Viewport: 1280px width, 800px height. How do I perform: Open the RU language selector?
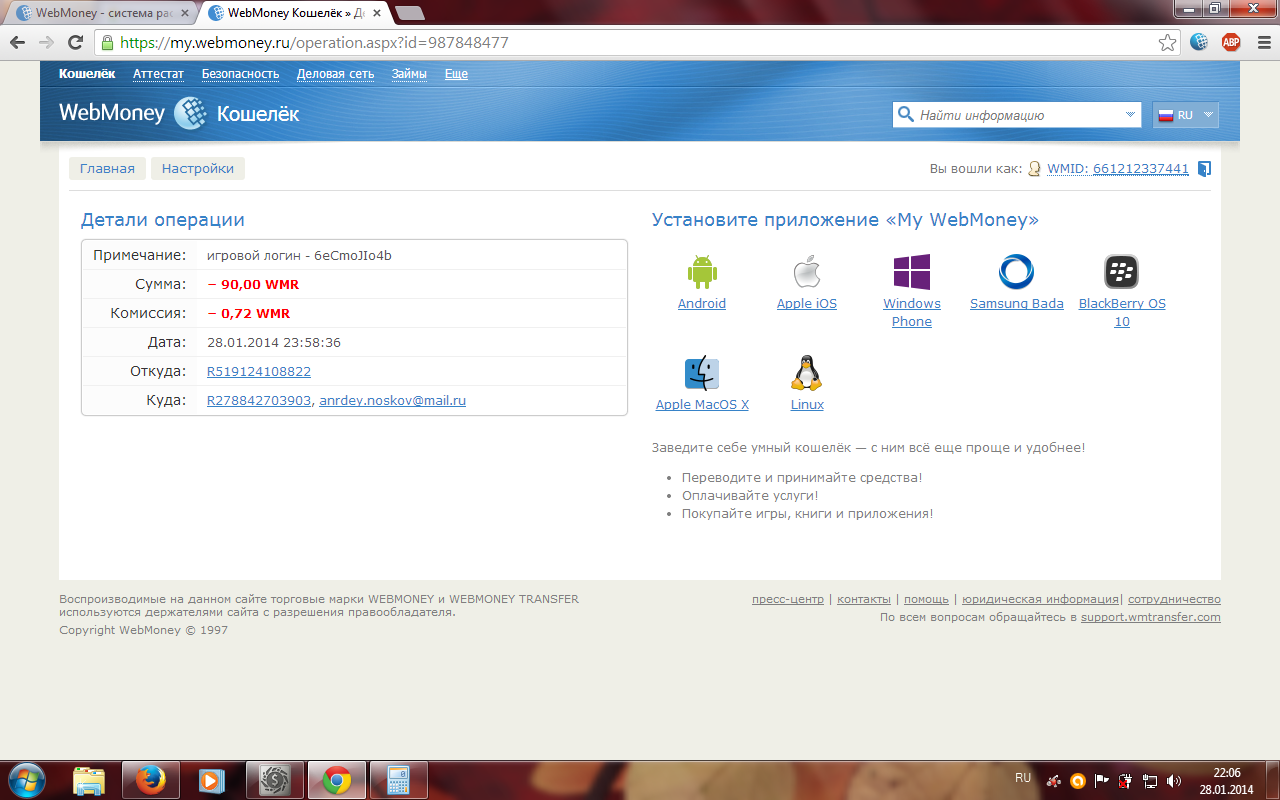click(x=1186, y=115)
